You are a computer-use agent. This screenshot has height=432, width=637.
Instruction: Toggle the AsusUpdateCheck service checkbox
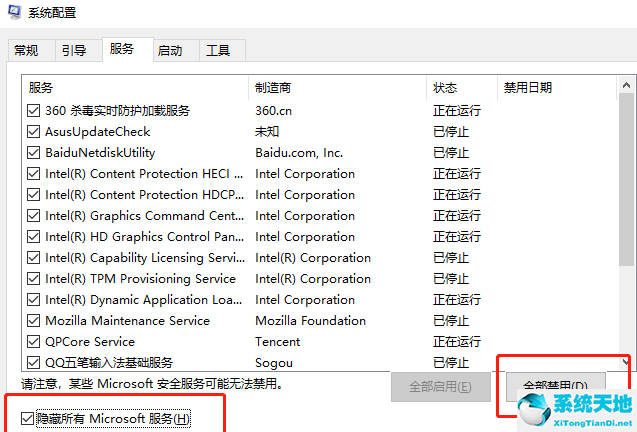click(x=34, y=132)
